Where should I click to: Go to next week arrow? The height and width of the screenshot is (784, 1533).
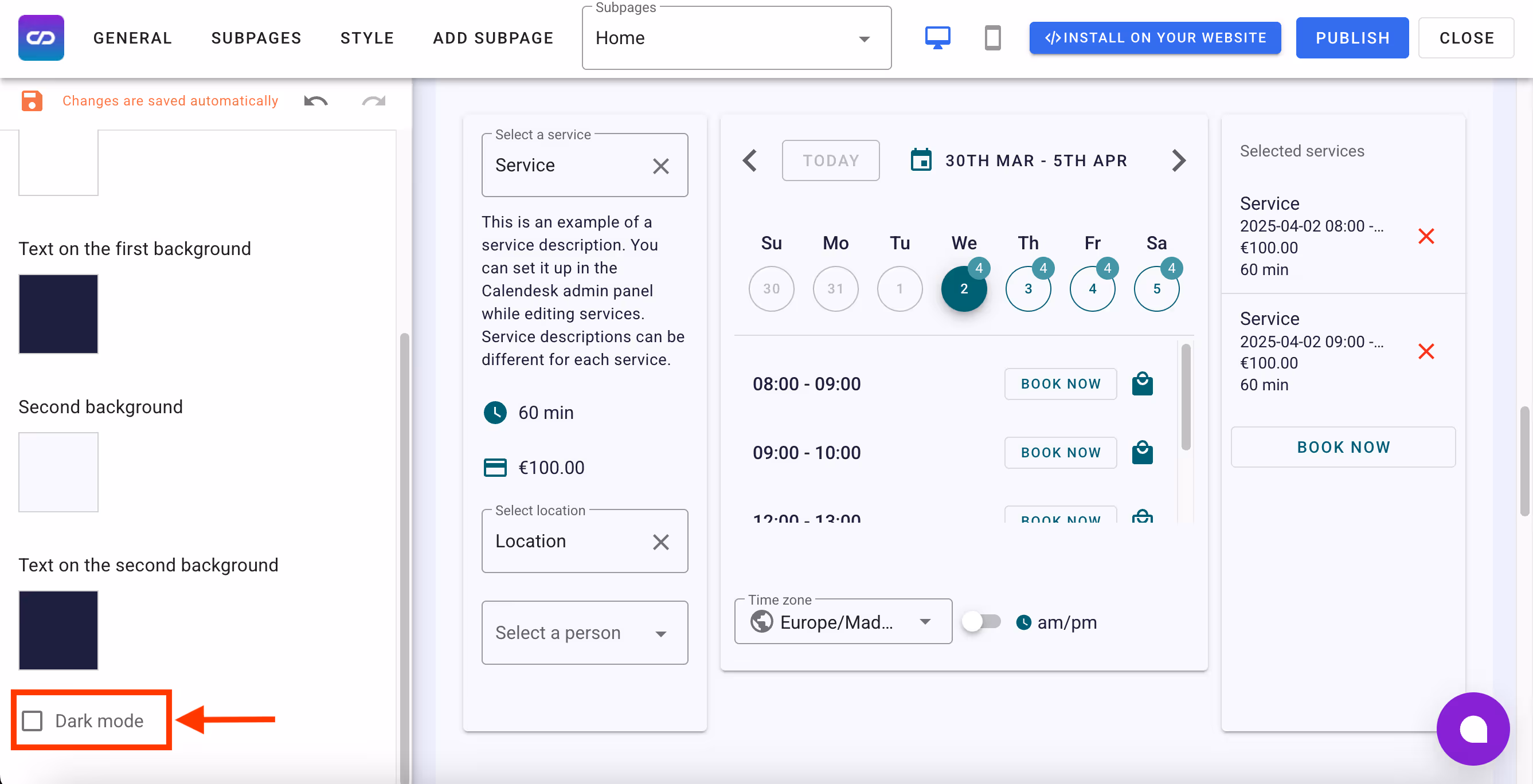click(1178, 160)
